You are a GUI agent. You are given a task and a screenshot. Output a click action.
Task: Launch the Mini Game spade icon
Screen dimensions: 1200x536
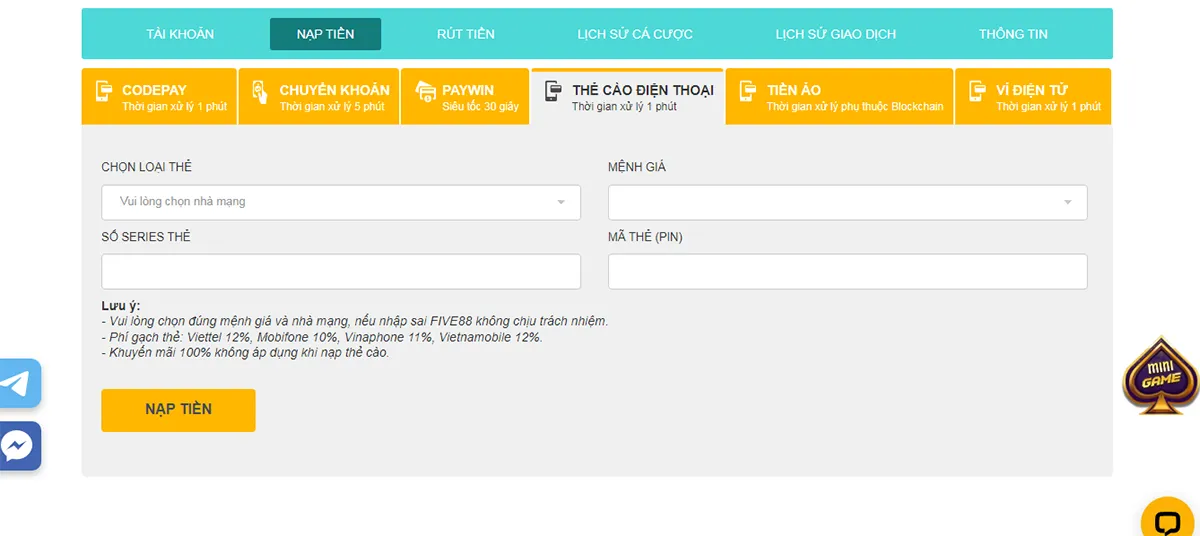(x=1160, y=375)
